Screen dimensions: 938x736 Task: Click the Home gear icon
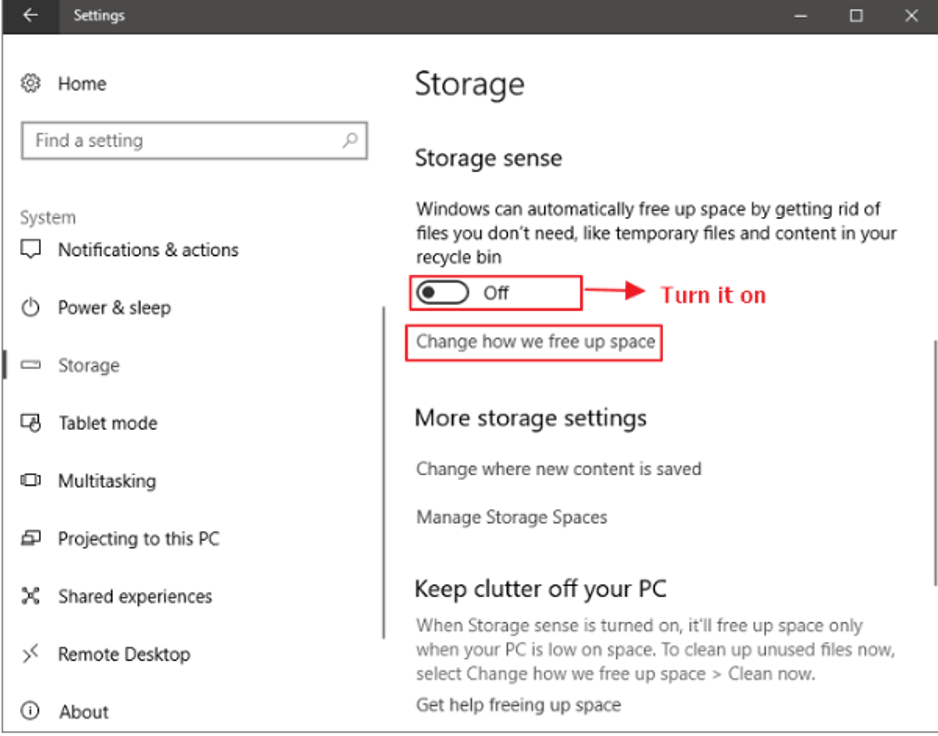tap(31, 84)
